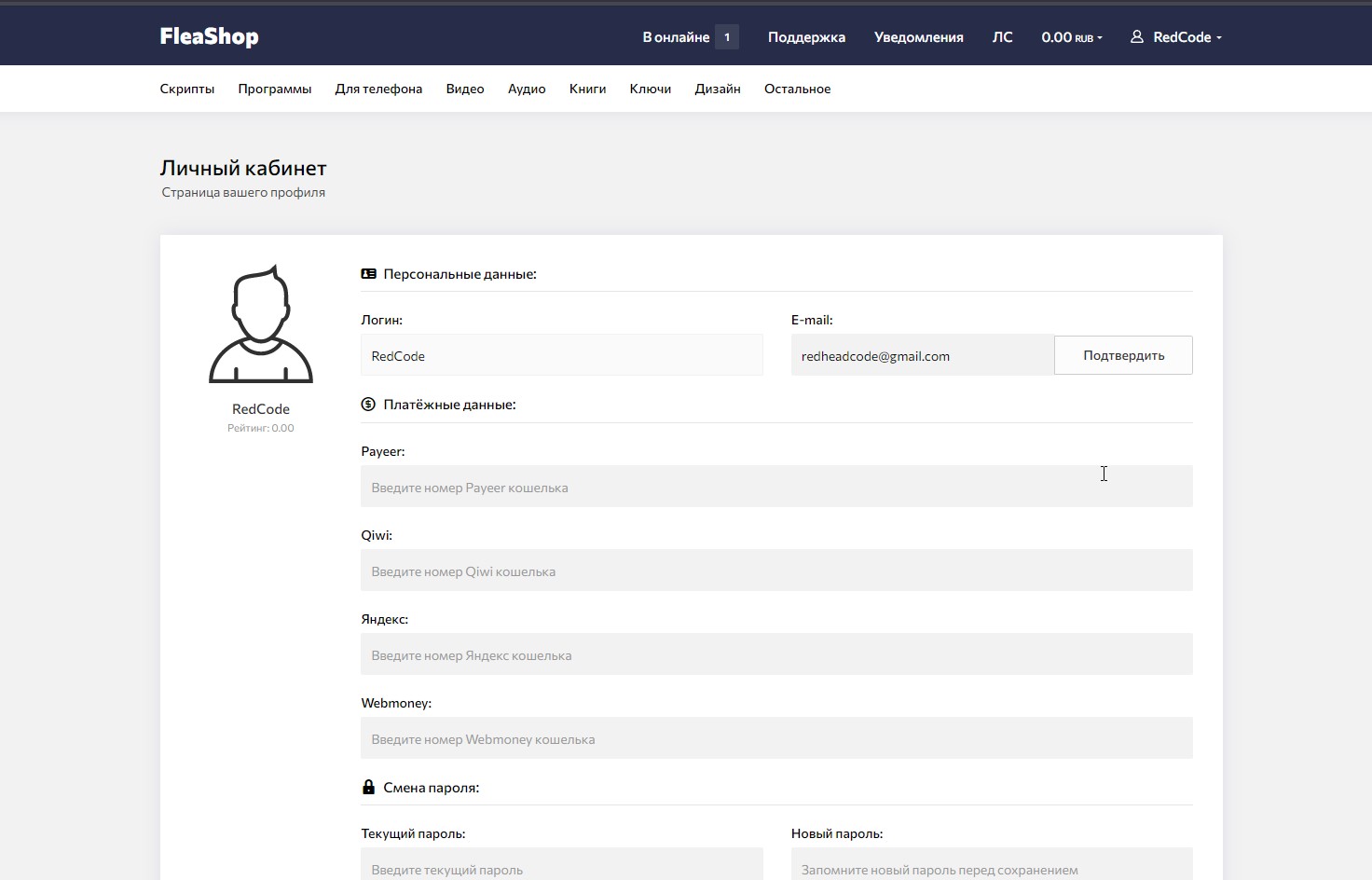Open the Остальное category

point(798,89)
